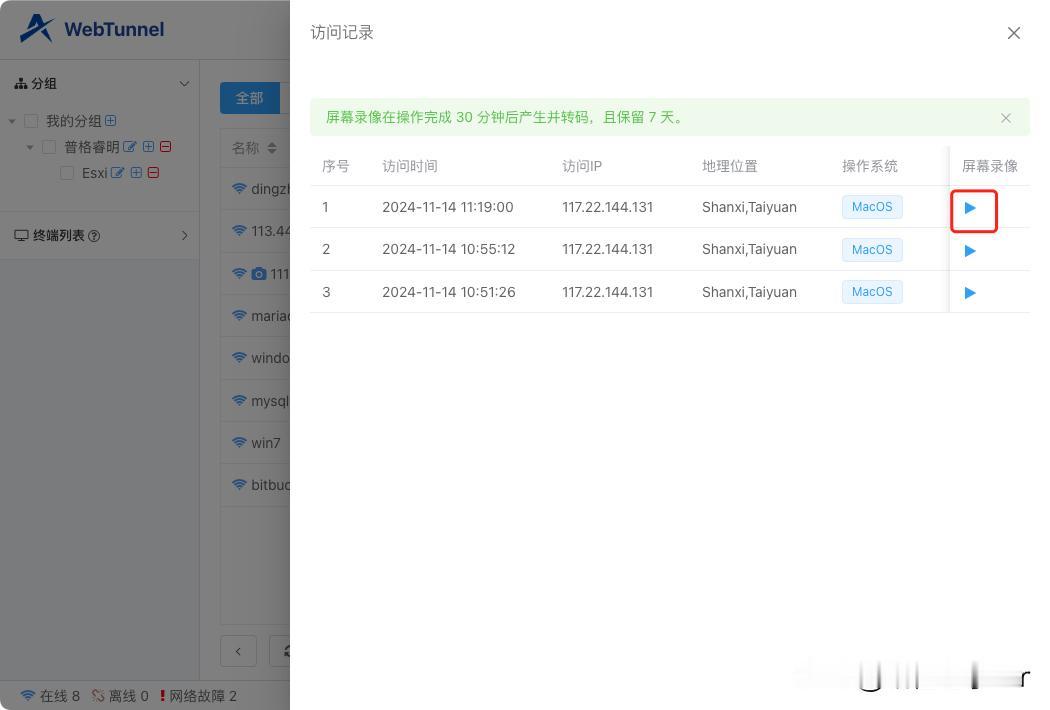The width and height of the screenshot is (1050, 710).
Task: Select the 全部 tab
Action: [249, 98]
